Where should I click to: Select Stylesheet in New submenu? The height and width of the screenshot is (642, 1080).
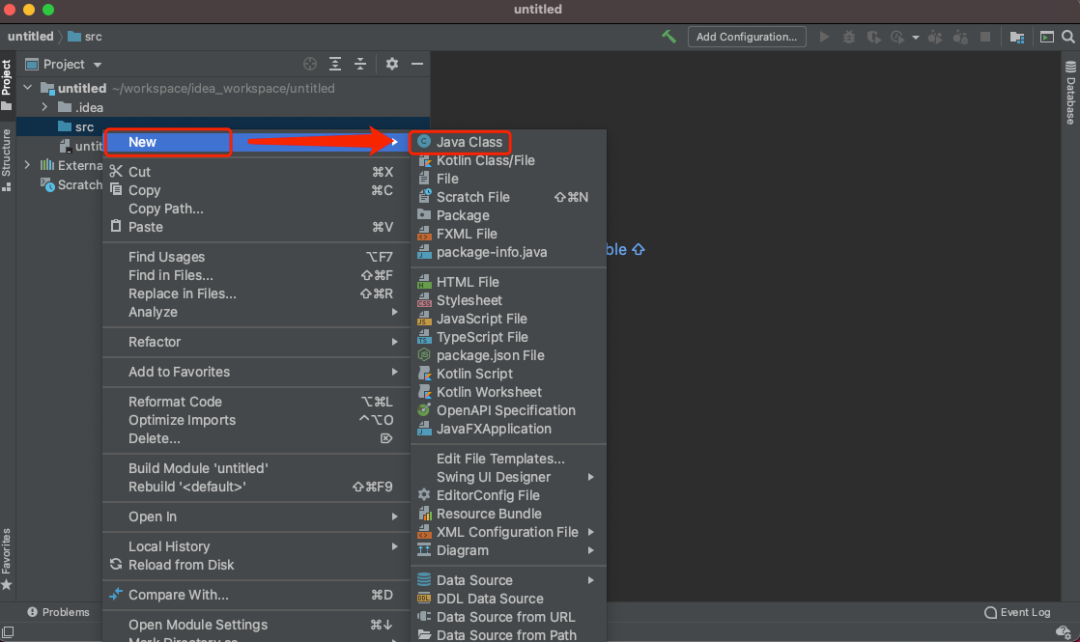tap(508, 300)
